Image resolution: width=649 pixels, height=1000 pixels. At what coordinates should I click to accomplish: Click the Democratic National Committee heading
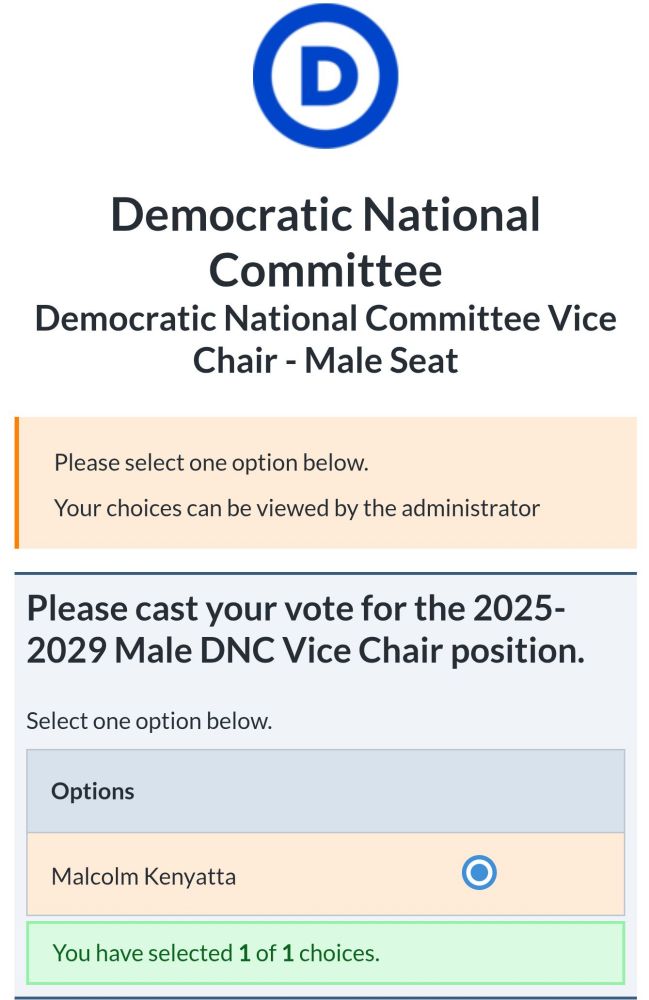[x=325, y=242]
